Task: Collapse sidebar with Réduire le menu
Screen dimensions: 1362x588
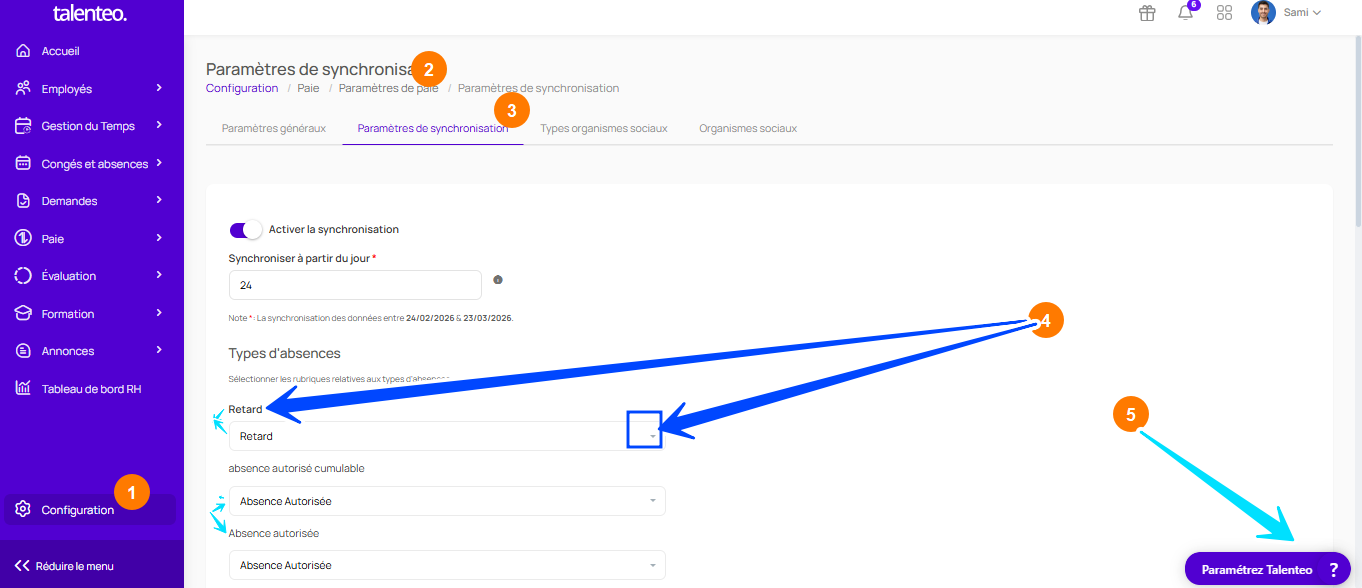Action: click(65, 566)
